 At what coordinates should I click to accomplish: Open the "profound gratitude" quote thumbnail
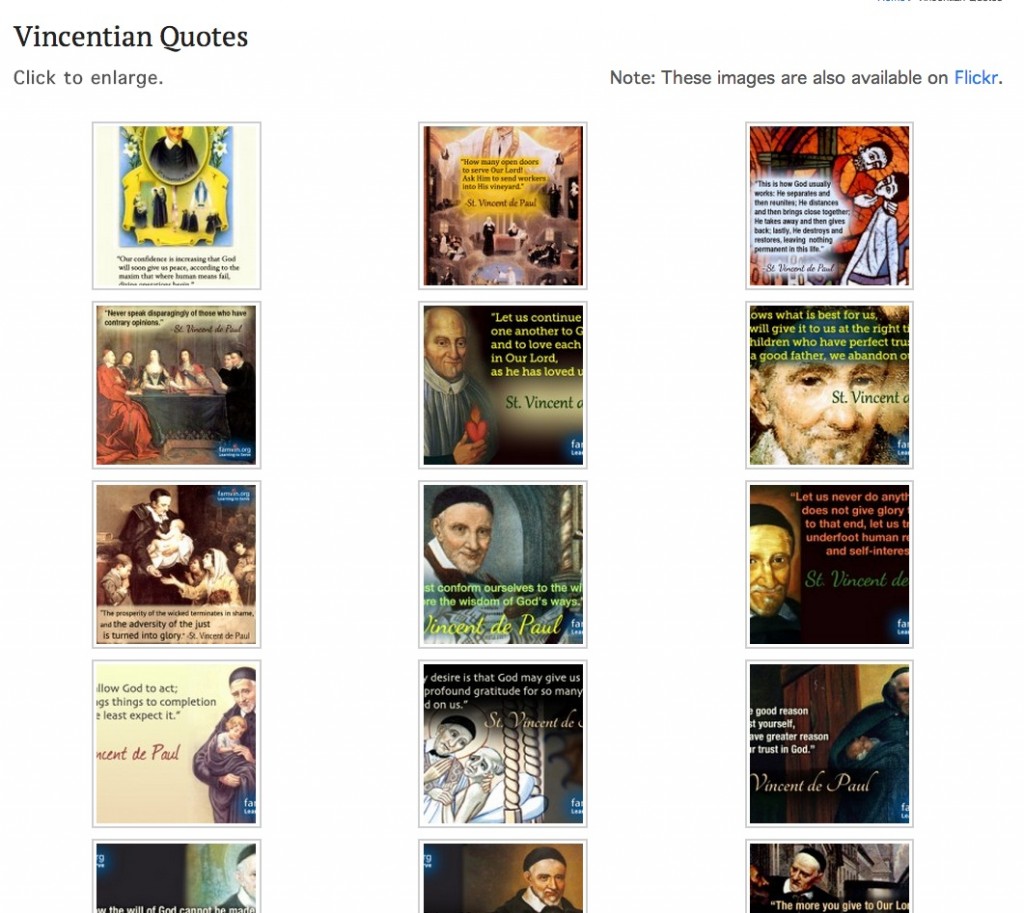click(x=503, y=744)
